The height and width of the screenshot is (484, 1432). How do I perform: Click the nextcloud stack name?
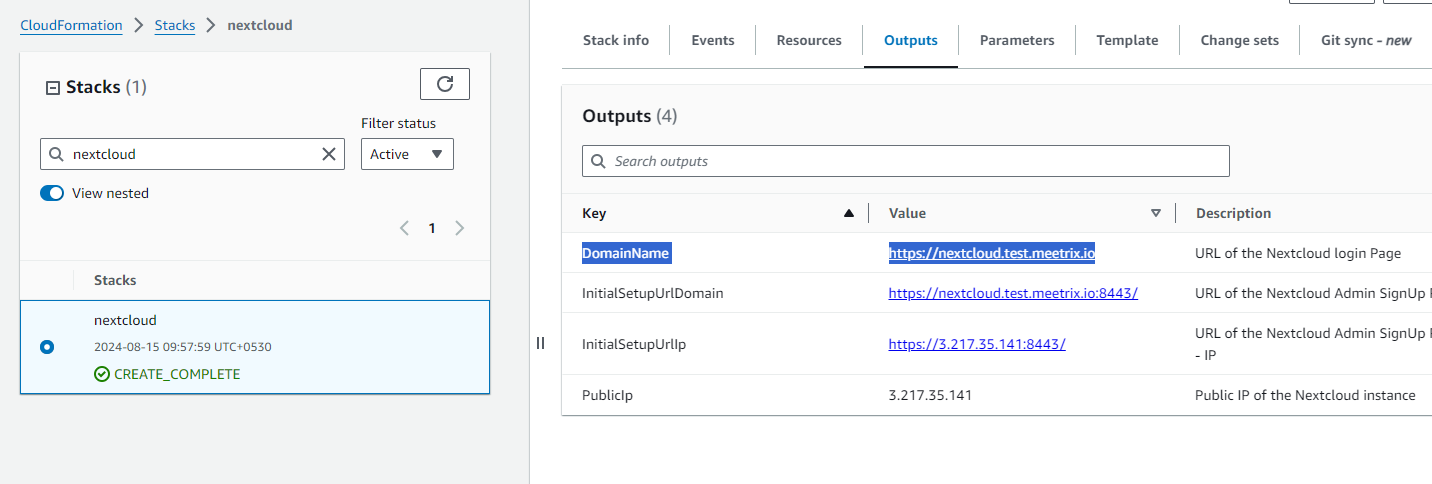pyautogui.click(x=125, y=320)
